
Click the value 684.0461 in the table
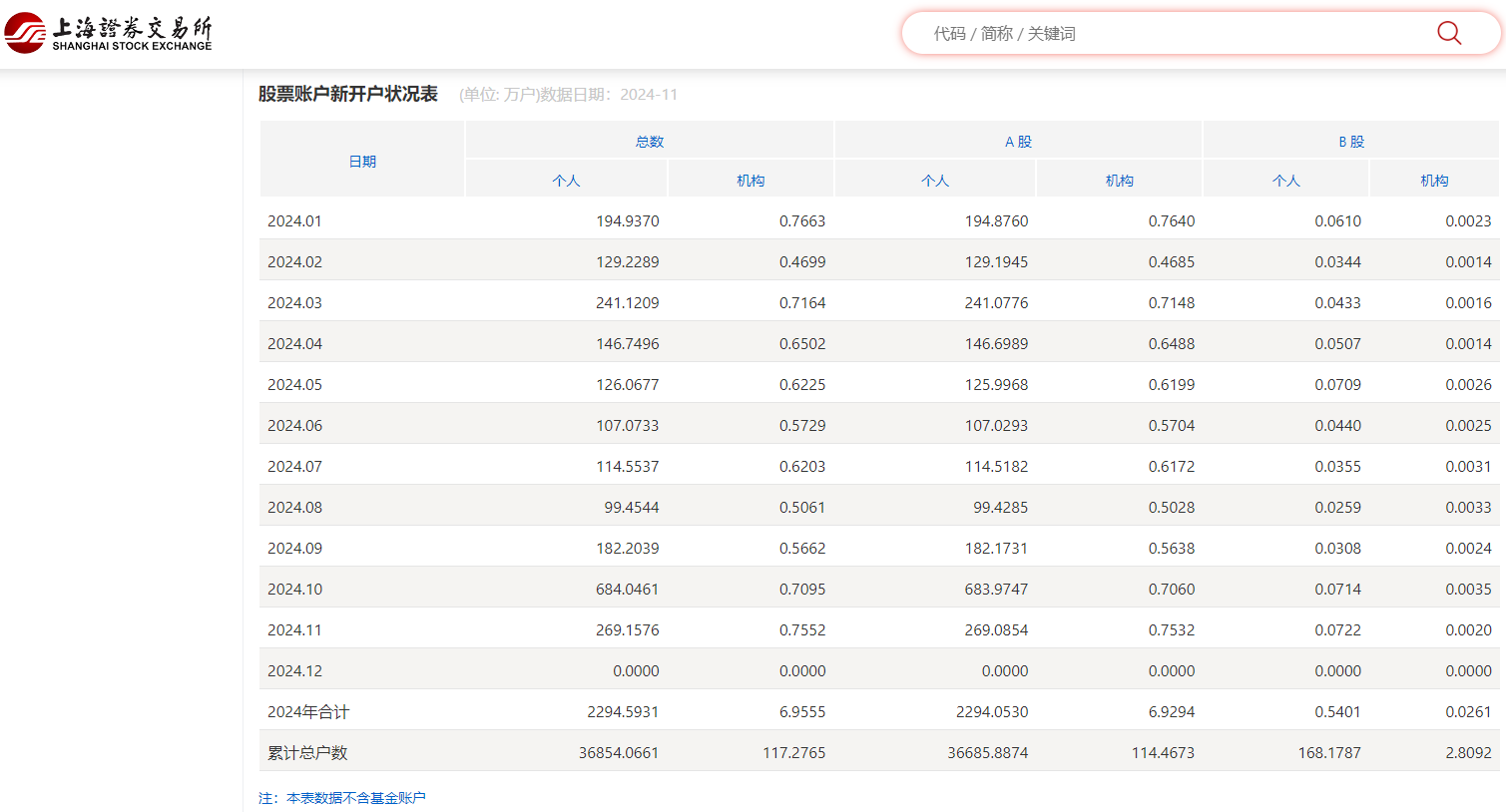click(627, 590)
